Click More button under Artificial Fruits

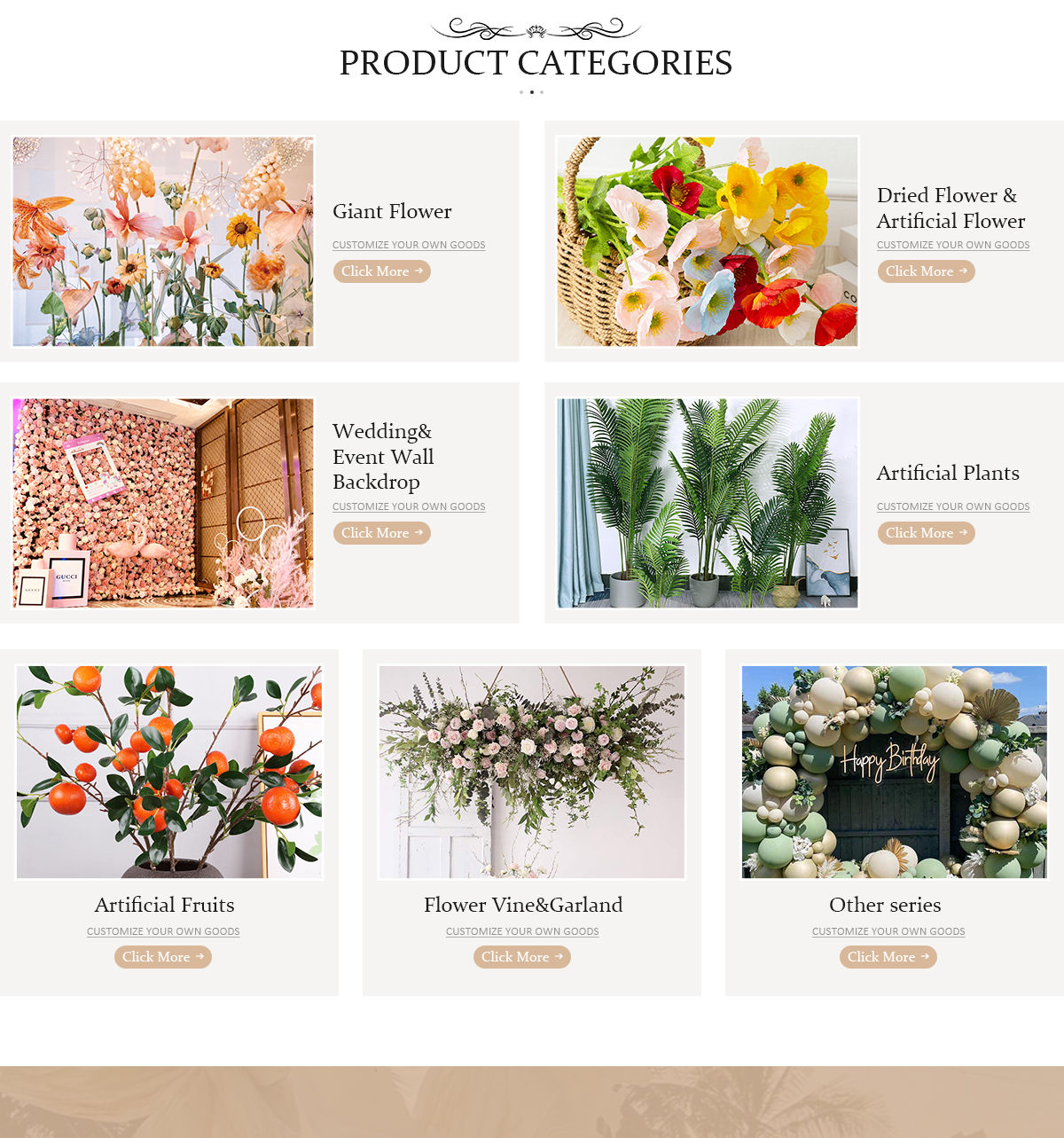163,957
